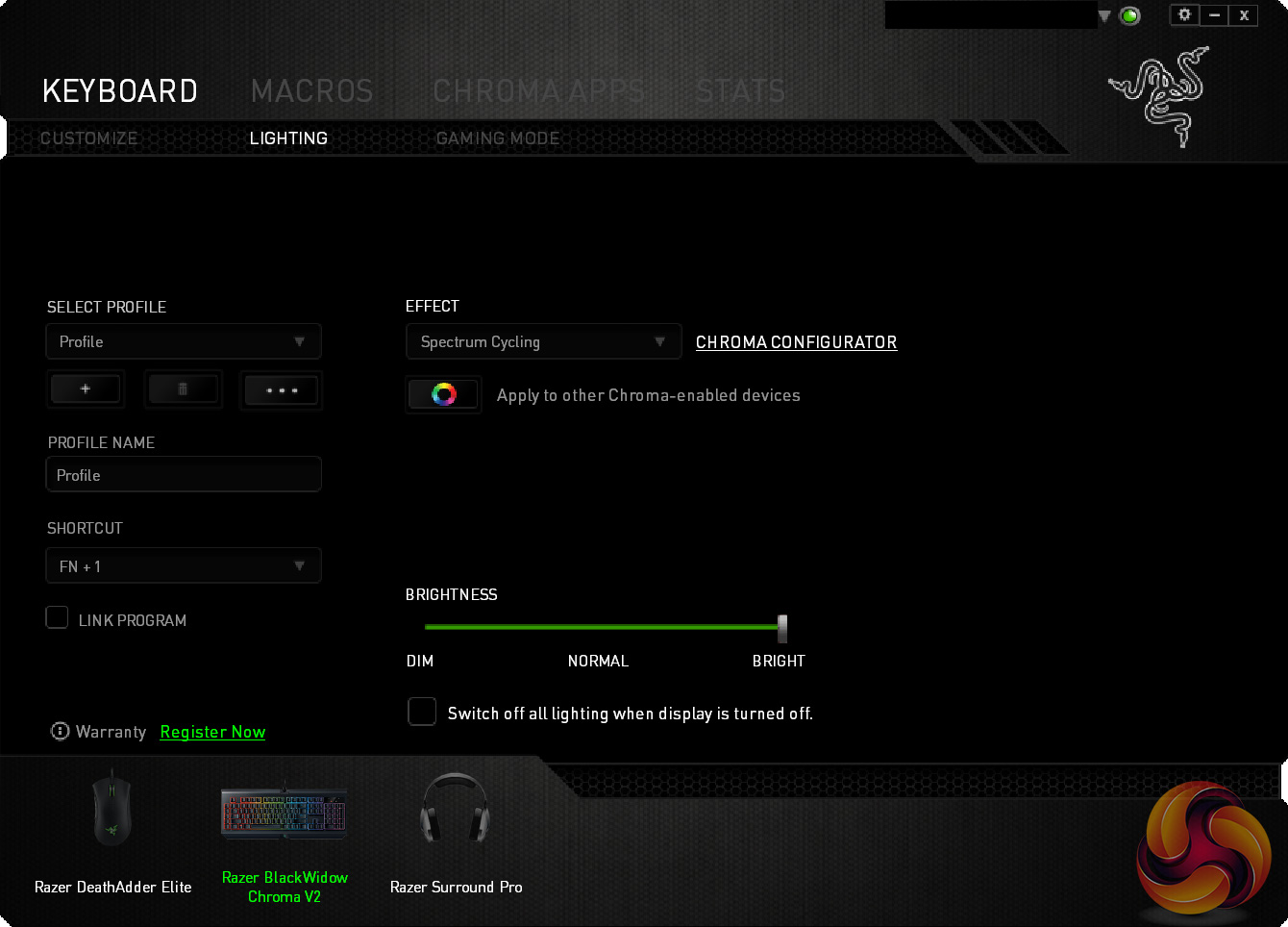Click the Register Now warranty link
The height and width of the screenshot is (927, 1288).
(x=212, y=732)
